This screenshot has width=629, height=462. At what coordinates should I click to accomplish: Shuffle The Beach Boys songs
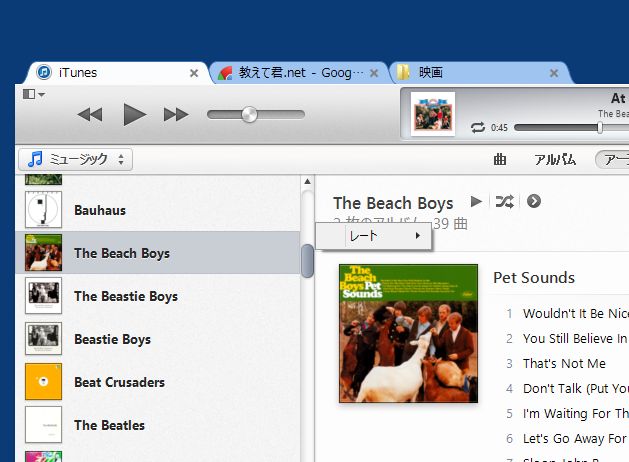tap(505, 201)
